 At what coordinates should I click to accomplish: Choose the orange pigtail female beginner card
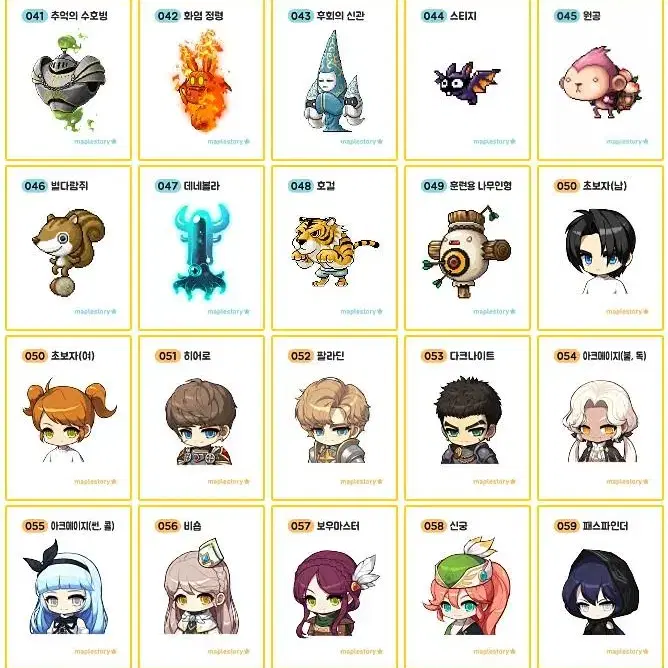(68, 418)
